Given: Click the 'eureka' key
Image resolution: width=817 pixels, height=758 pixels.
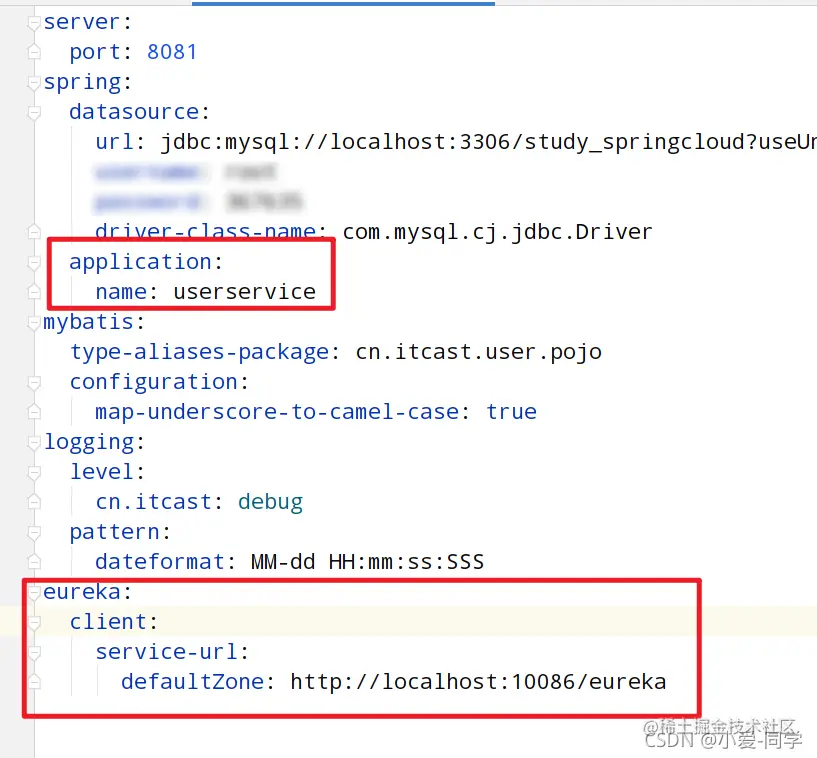Looking at the screenshot, I should coord(82,592).
